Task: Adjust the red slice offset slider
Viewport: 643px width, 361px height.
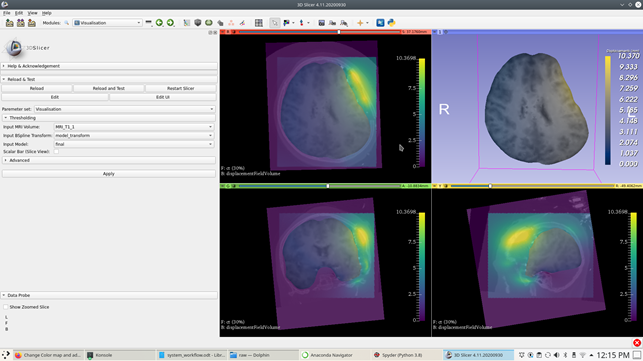Action: pos(319,32)
